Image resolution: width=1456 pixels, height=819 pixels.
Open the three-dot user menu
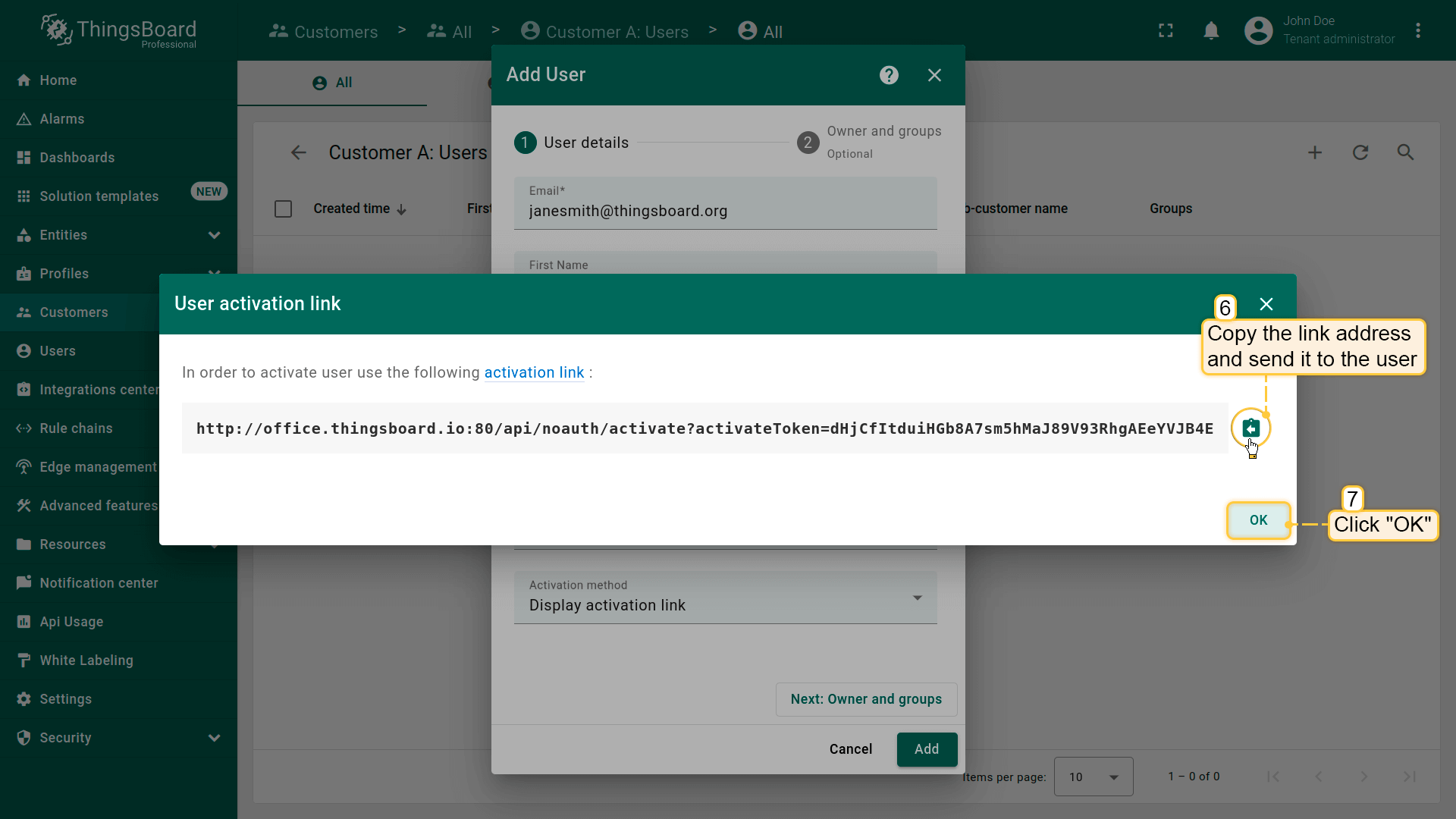click(1417, 31)
